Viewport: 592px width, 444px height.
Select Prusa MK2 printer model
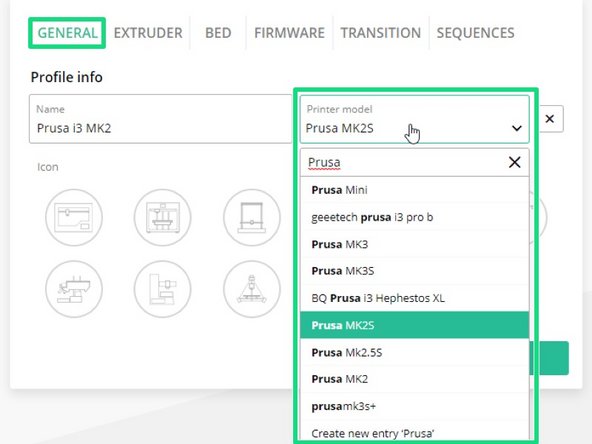click(415, 379)
